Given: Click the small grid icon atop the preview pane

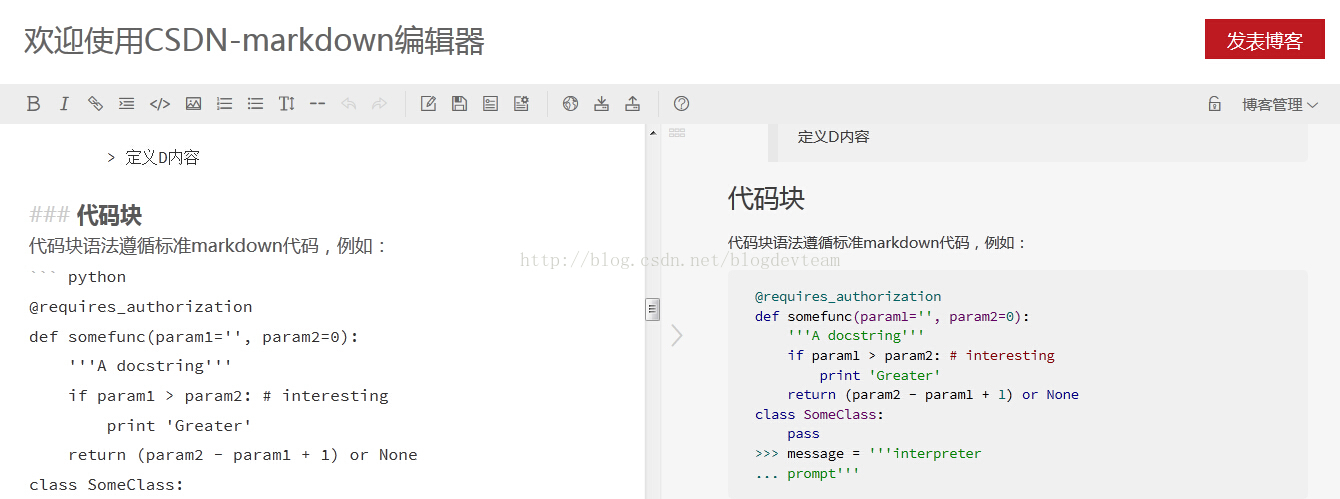Looking at the screenshot, I should pyautogui.click(x=677, y=132).
